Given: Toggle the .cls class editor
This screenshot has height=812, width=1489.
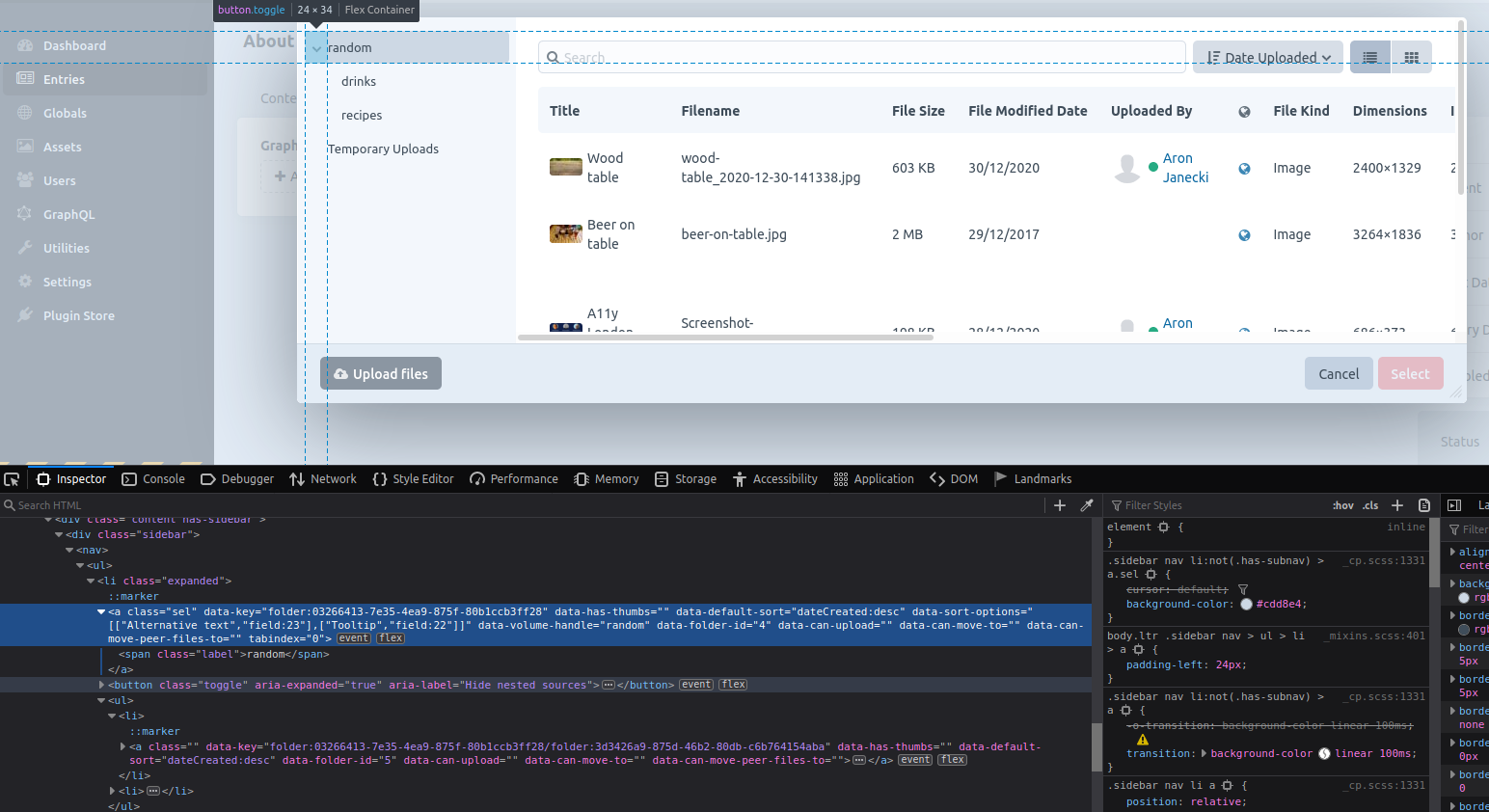Looking at the screenshot, I should pyautogui.click(x=1369, y=504).
